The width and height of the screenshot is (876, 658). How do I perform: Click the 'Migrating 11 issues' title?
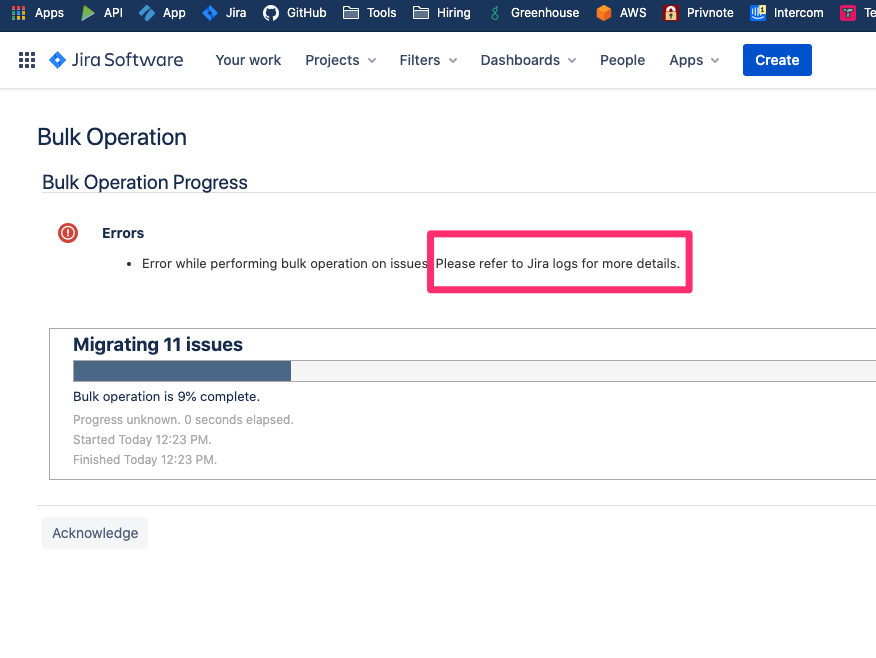158,345
